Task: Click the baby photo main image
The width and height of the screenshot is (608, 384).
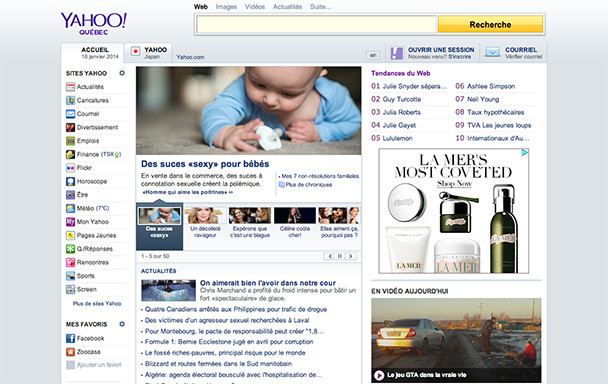Action: tap(249, 111)
